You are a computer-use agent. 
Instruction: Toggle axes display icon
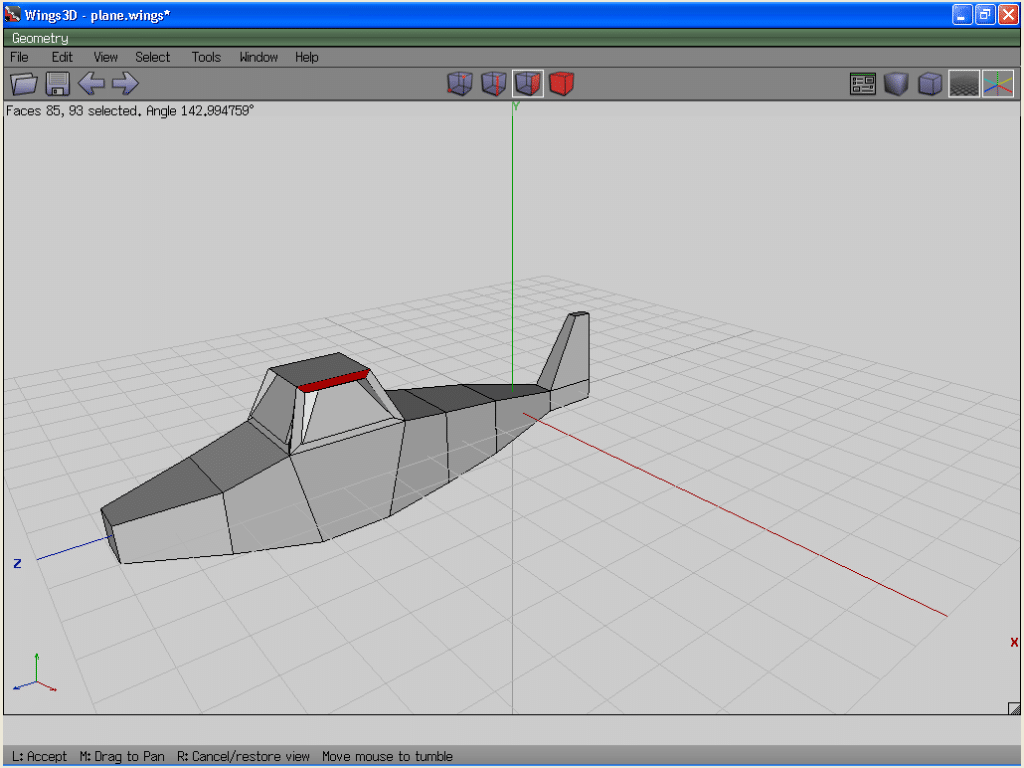998,84
